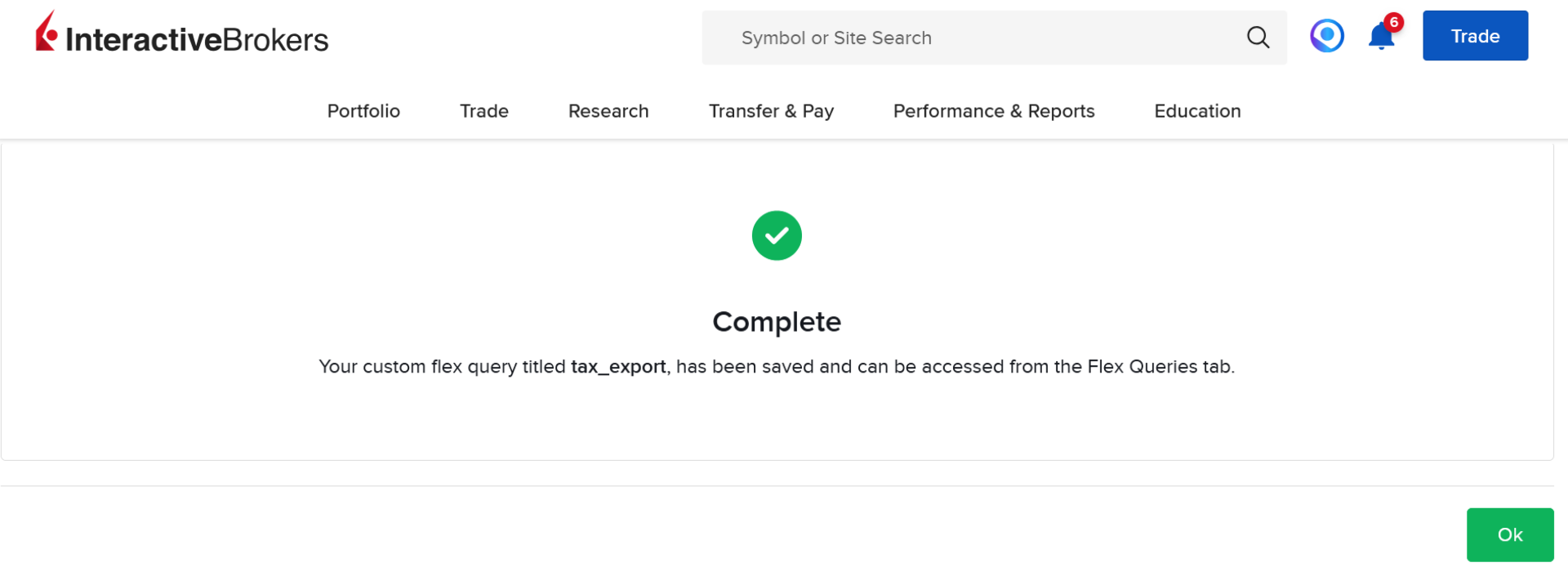
Task: Open the Education section
Action: click(x=1196, y=111)
